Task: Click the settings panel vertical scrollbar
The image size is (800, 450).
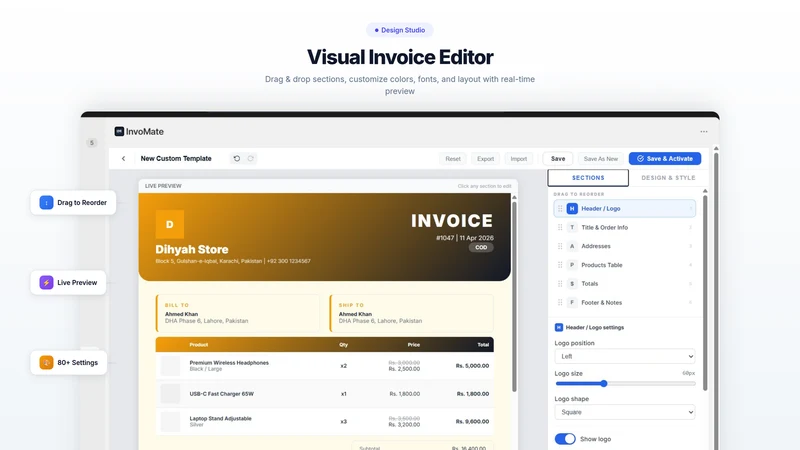Action: 705,293
